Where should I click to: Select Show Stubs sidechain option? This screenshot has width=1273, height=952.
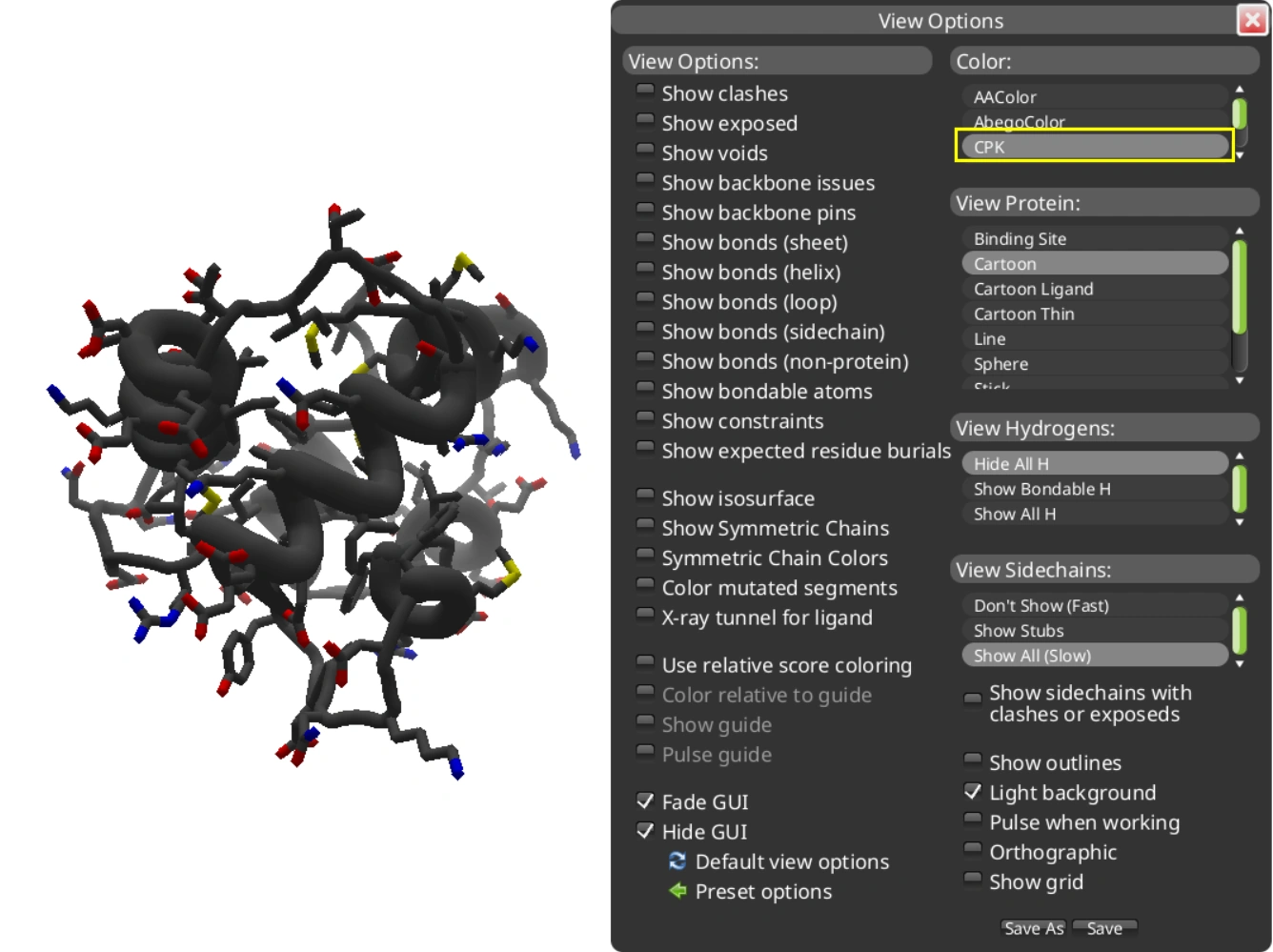[1095, 631]
